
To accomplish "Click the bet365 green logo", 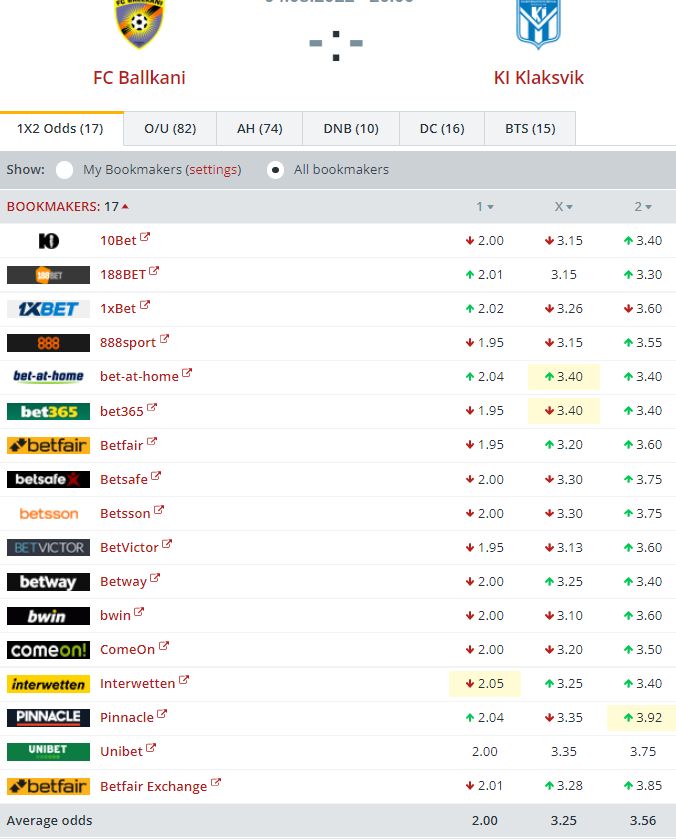I will [48, 411].
